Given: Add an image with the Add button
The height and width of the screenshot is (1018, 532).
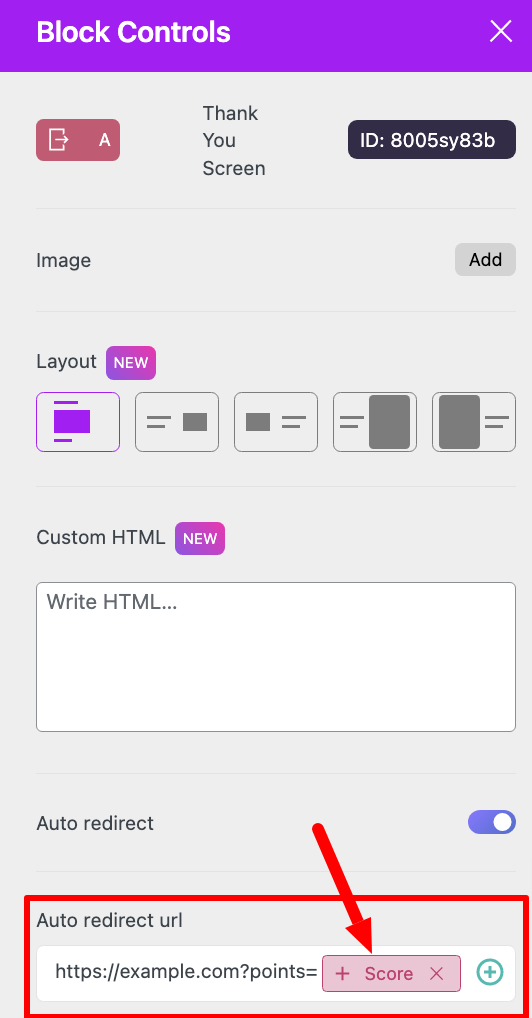Looking at the screenshot, I should click(485, 260).
